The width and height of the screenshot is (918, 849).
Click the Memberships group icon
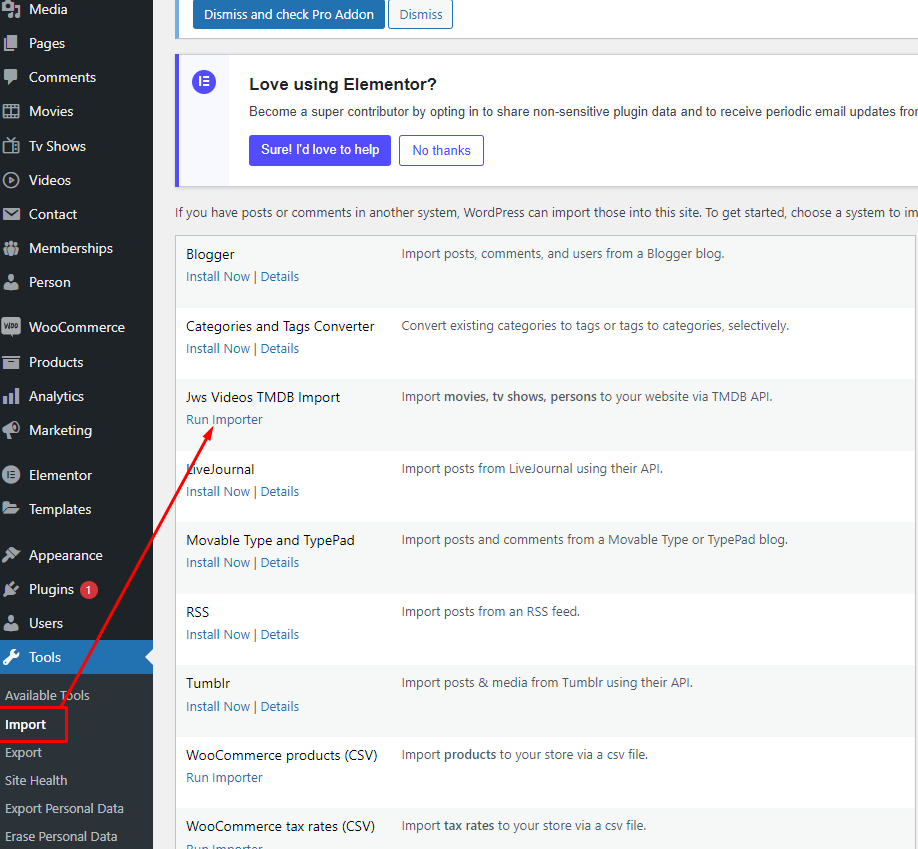coord(11,248)
